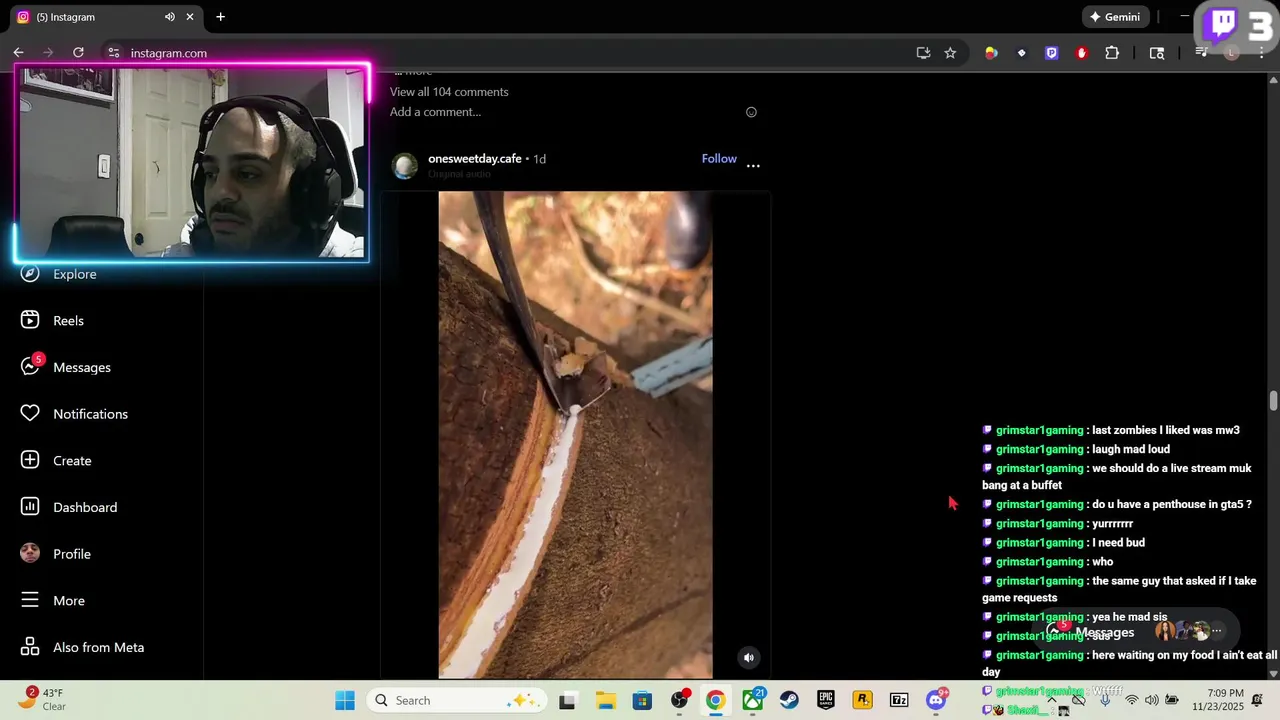Click the multicolor circles extension icon
Viewport: 1280px width, 720px height.
[991, 53]
